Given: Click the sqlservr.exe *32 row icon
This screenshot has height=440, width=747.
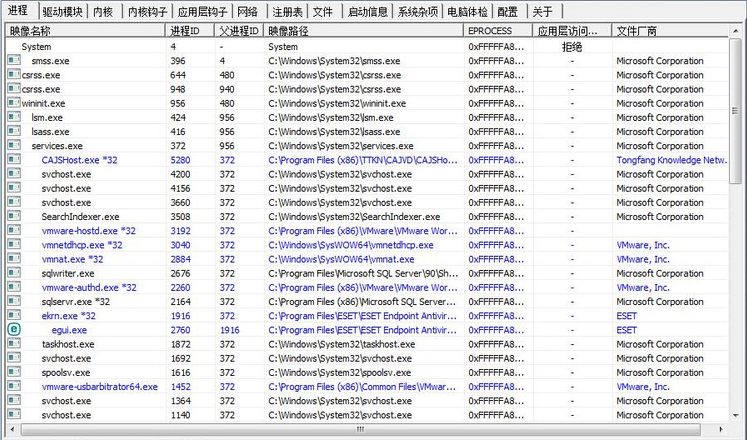Looking at the screenshot, I should tap(14, 301).
